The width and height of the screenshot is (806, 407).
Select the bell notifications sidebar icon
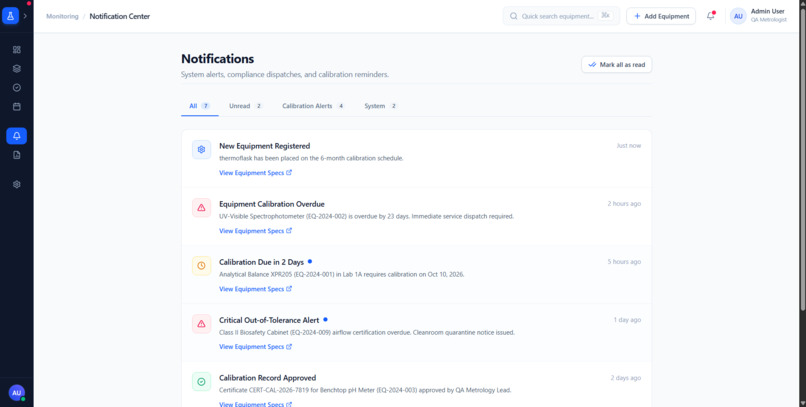(x=16, y=136)
